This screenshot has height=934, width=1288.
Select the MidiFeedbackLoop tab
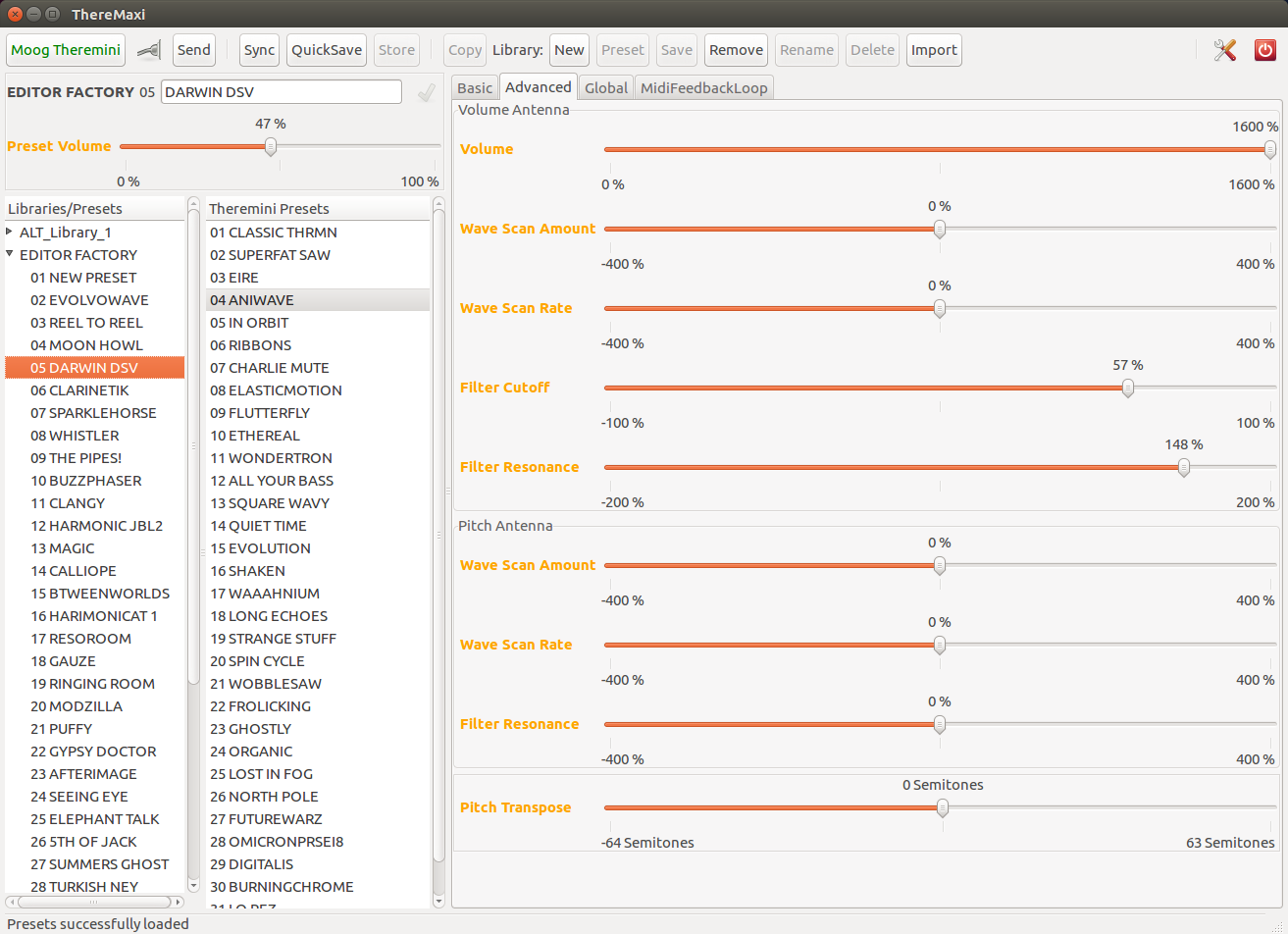point(703,88)
